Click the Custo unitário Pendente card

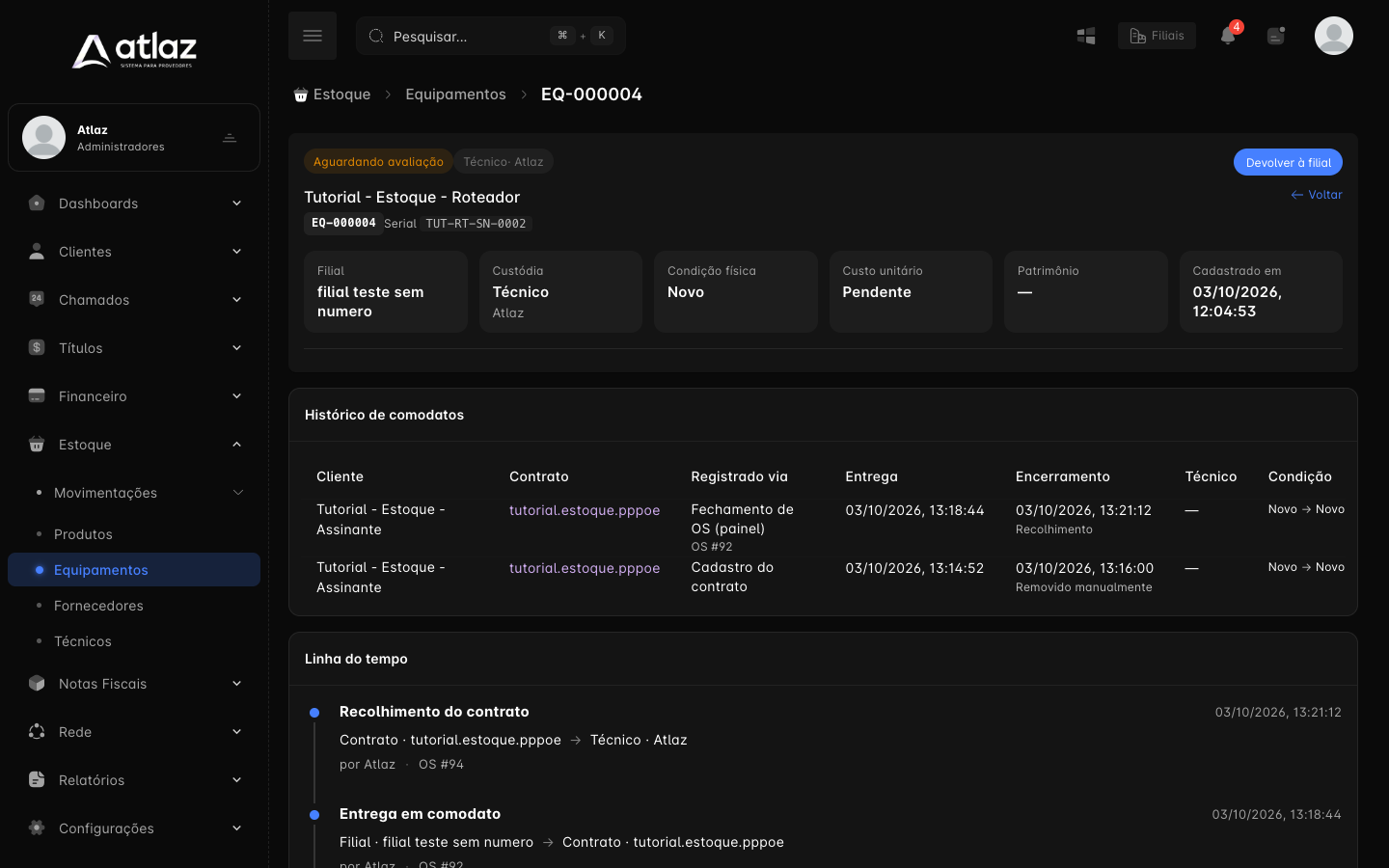pyautogui.click(x=911, y=291)
